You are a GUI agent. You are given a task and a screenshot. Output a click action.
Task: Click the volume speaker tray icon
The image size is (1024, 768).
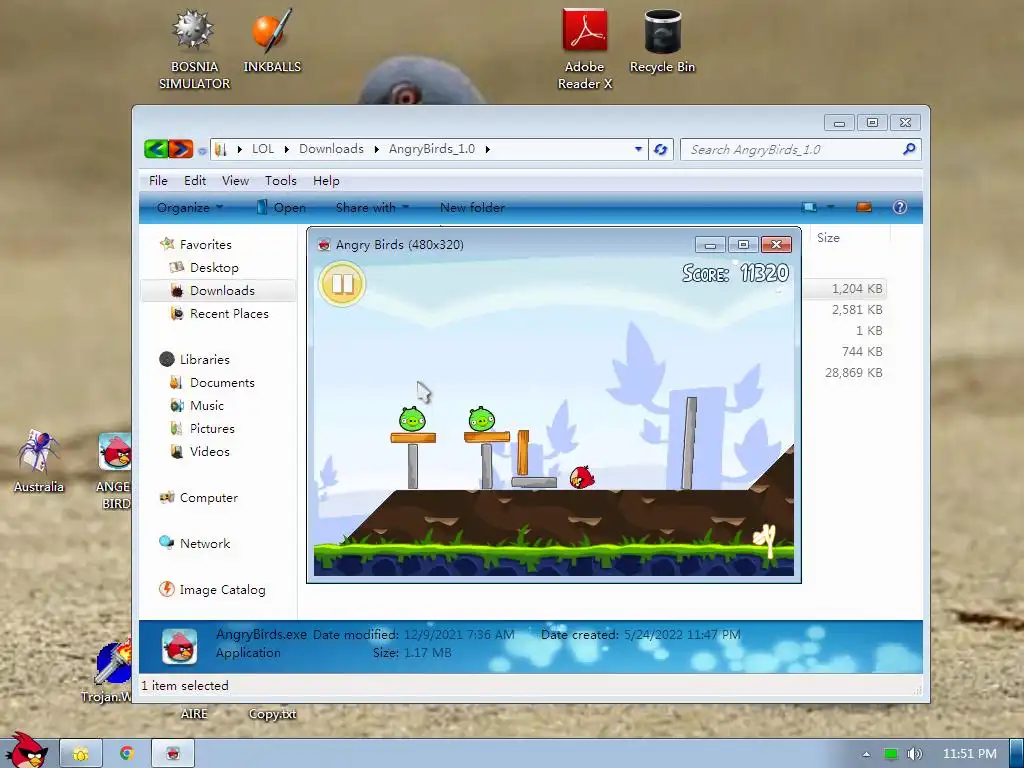click(914, 754)
